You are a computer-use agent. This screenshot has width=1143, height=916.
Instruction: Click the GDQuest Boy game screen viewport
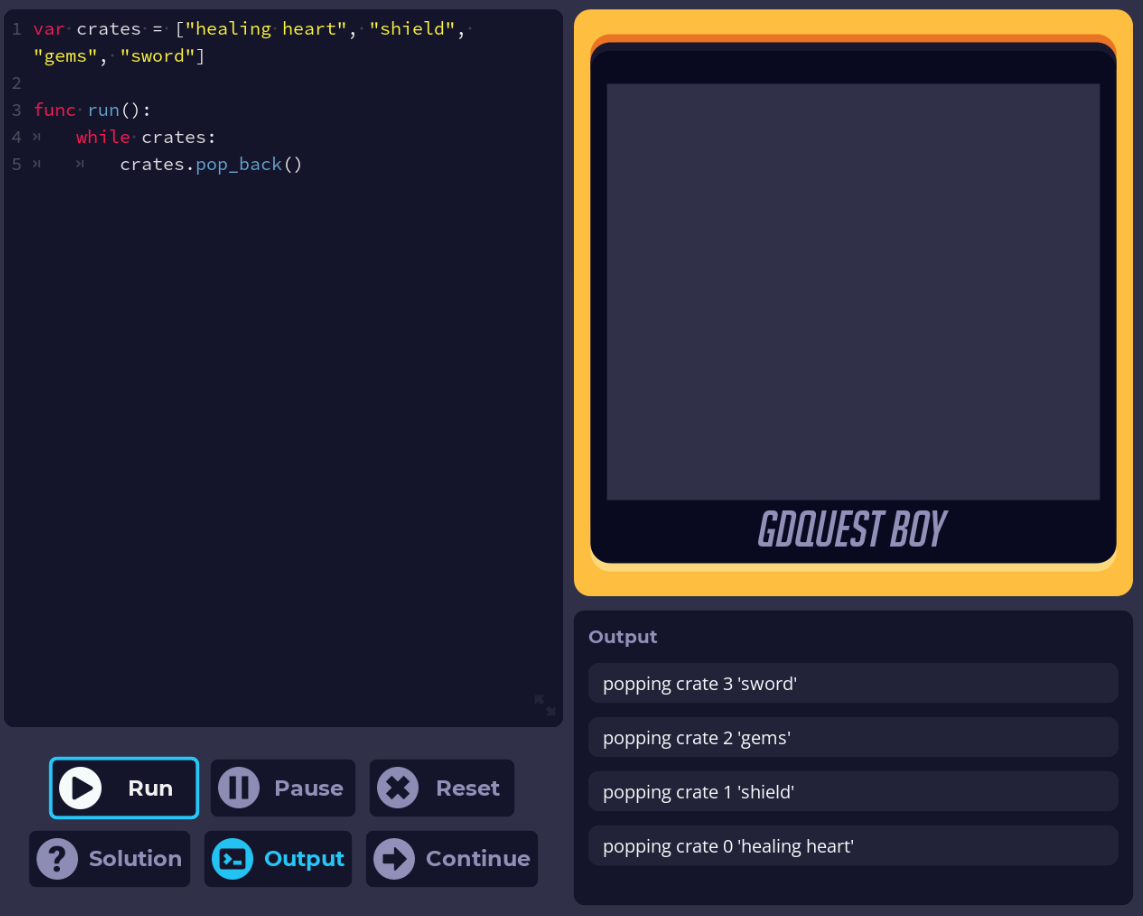[853, 291]
